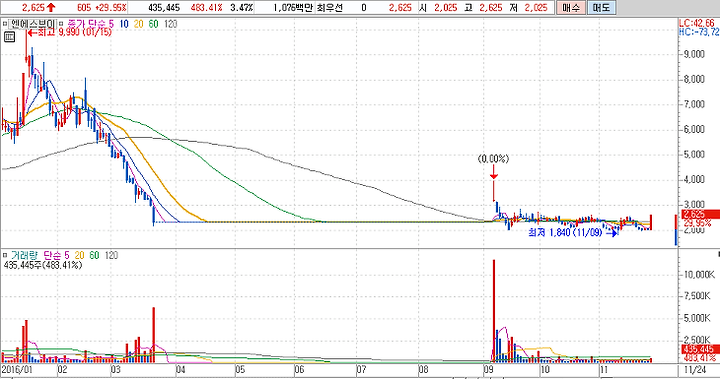Click the current price 2,625 in header
Viewport: 720px width, 379px height.
coord(33,7)
